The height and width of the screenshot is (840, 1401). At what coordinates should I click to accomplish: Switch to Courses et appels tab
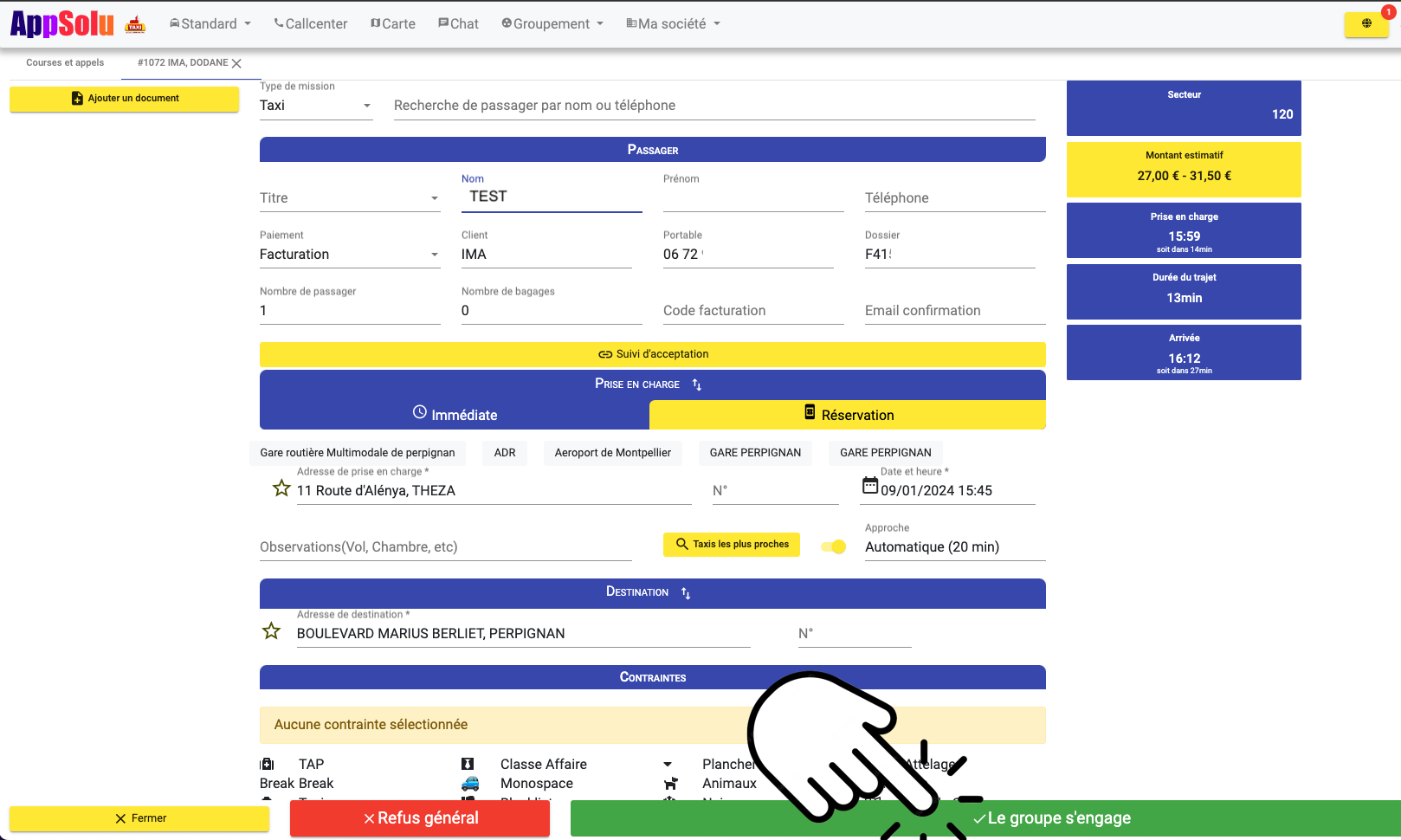click(x=65, y=62)
